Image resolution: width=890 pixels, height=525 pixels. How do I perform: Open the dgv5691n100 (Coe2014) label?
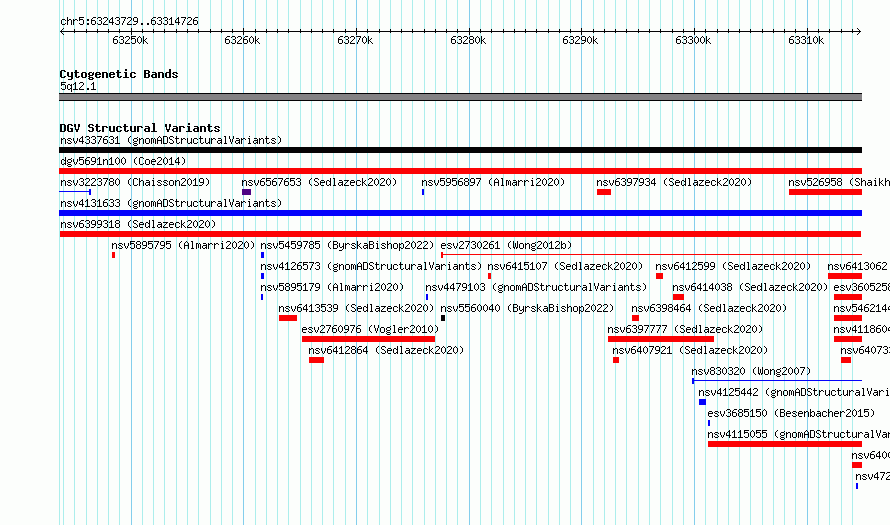pyautogui.click(x=123, y=161)
